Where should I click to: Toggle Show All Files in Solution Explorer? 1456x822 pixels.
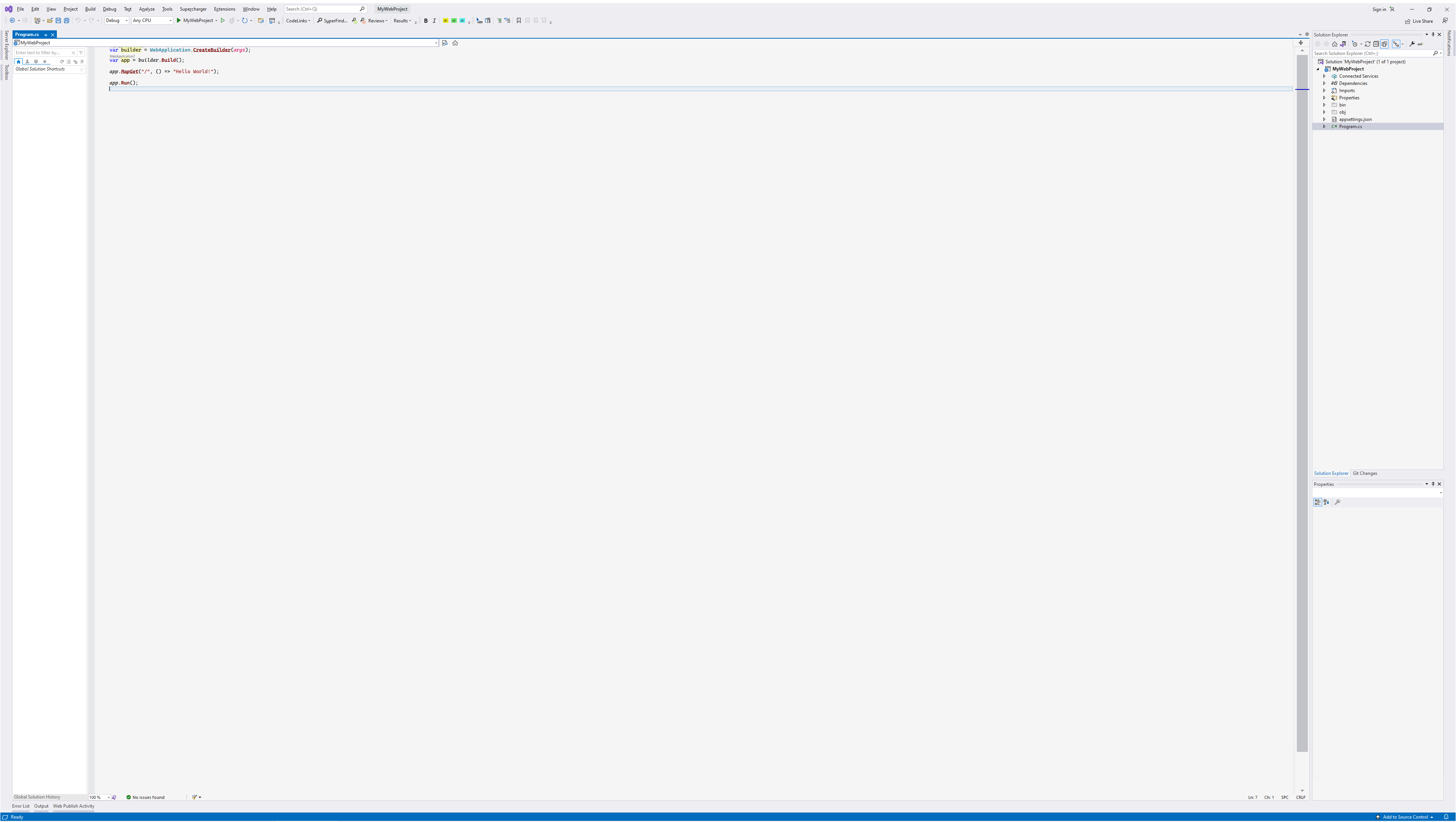(x=1384, y=44)
